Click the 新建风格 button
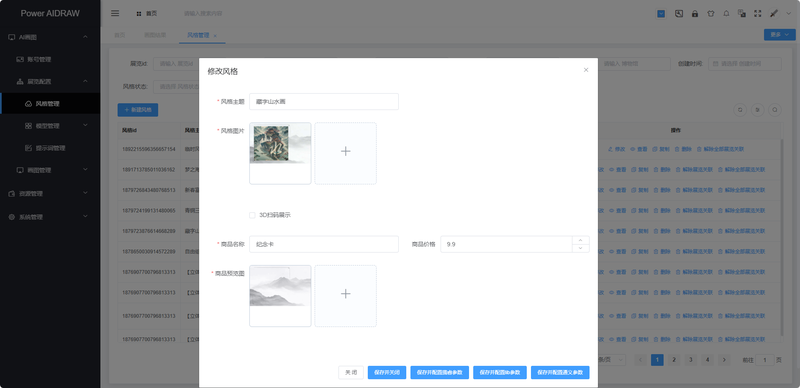This screenshot has height=388, width=800. pyautogui.click(x=138, y=110)
